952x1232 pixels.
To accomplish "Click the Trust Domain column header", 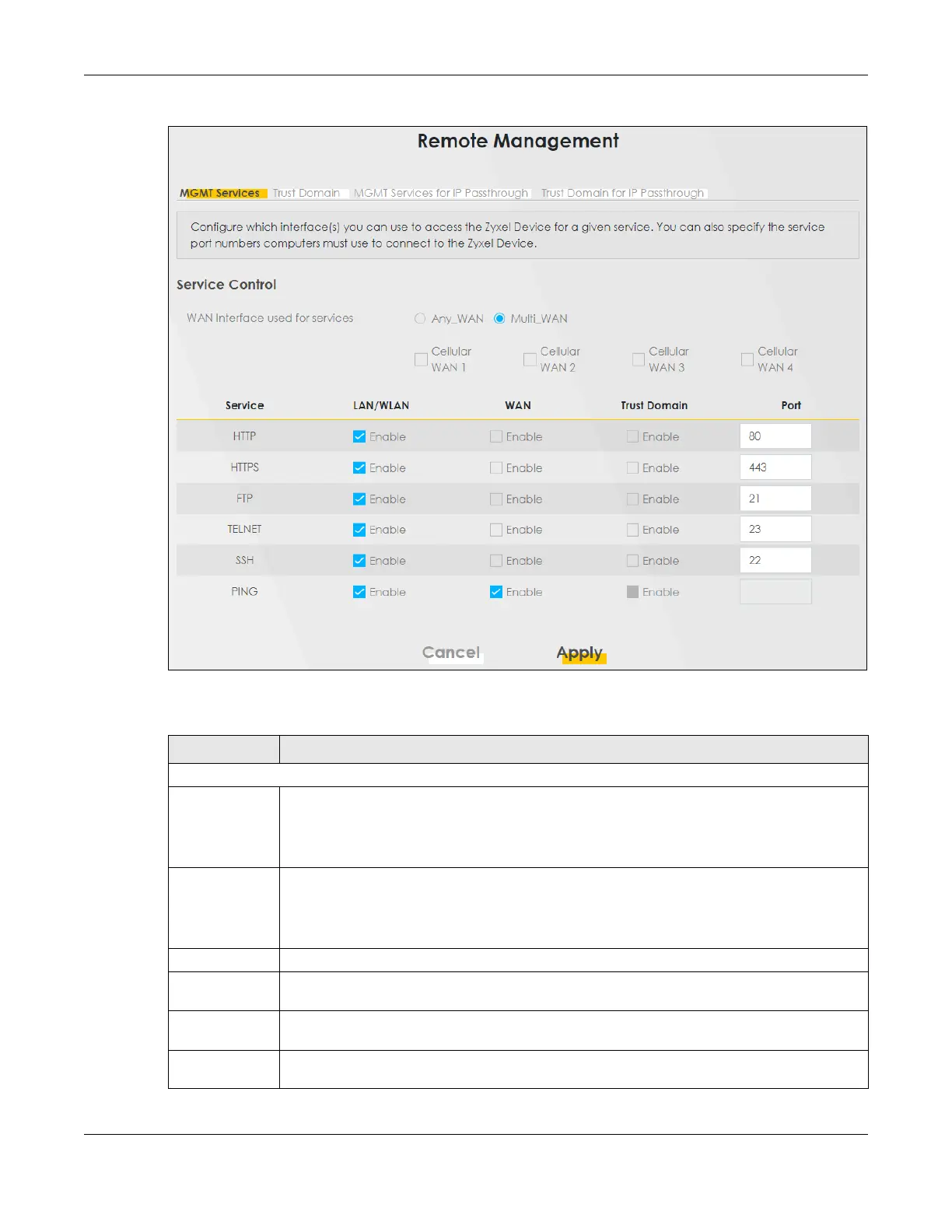I will tap(654, 405).
